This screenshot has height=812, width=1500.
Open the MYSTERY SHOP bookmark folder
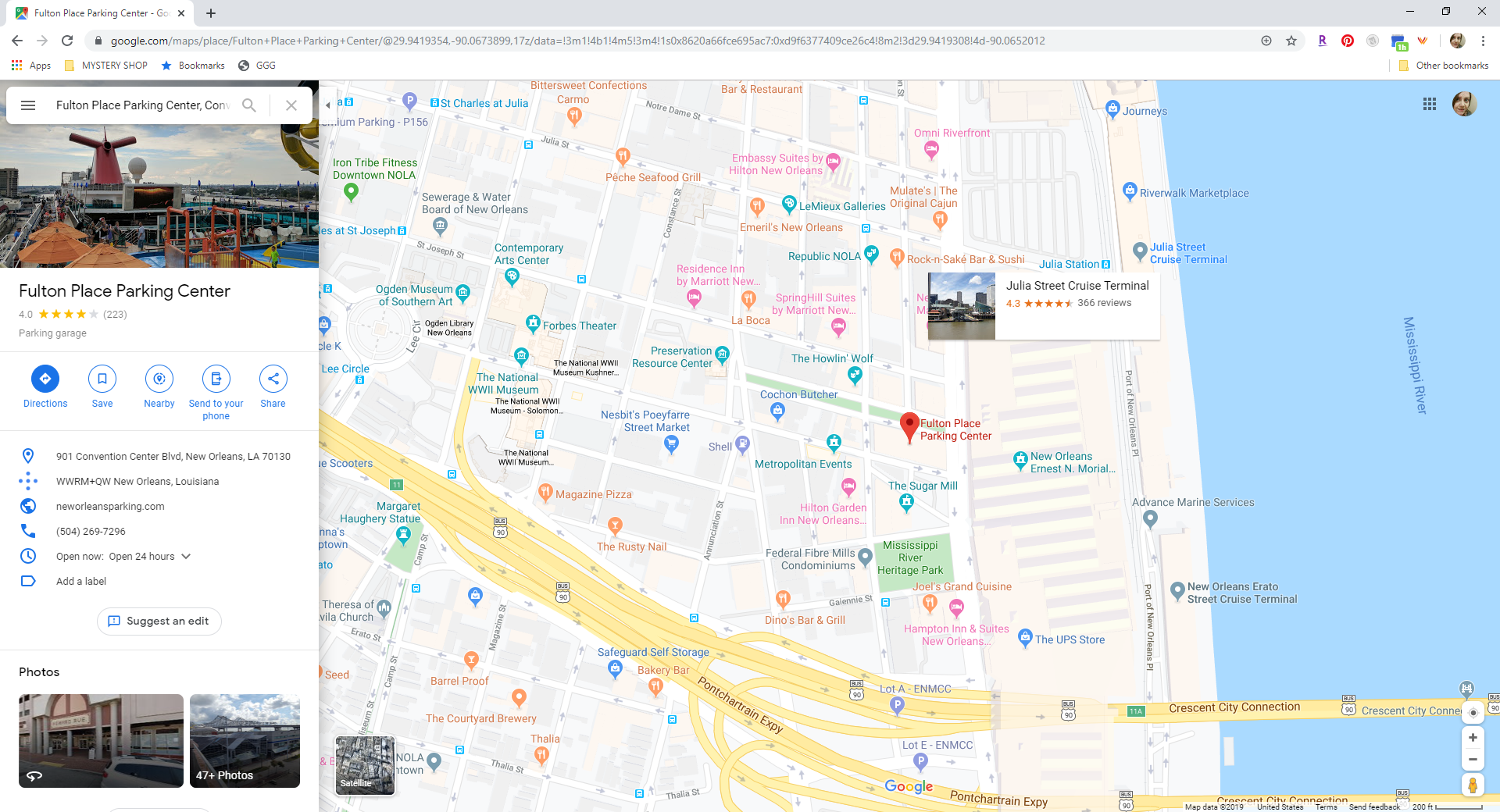click(105, 66)
